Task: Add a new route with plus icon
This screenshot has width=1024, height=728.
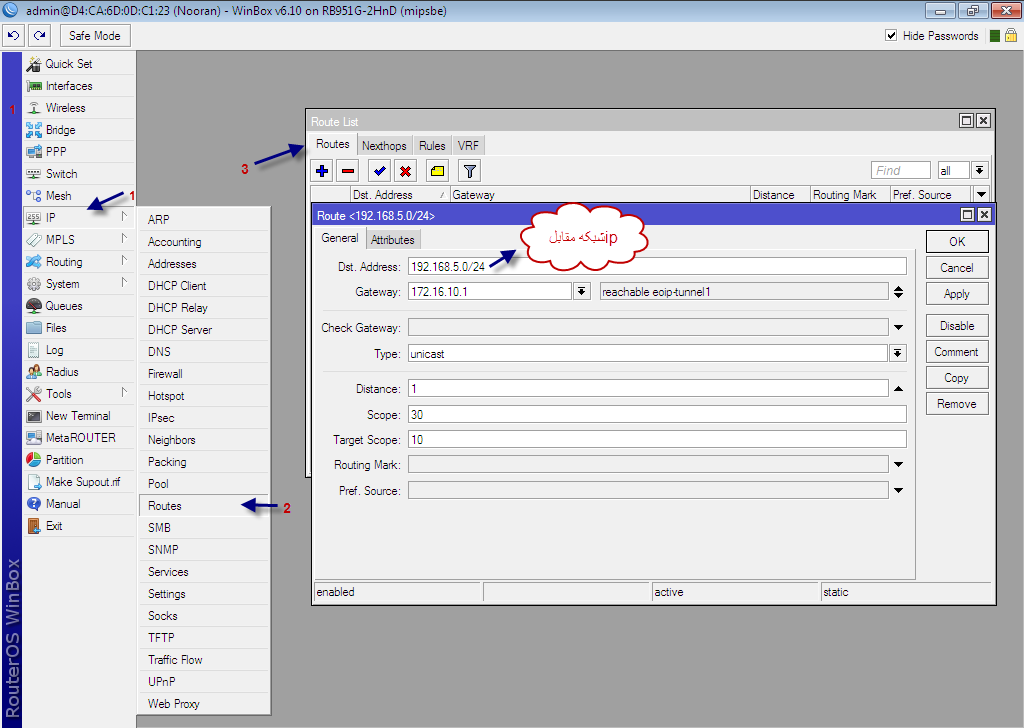Action: (x=322, y=171)
